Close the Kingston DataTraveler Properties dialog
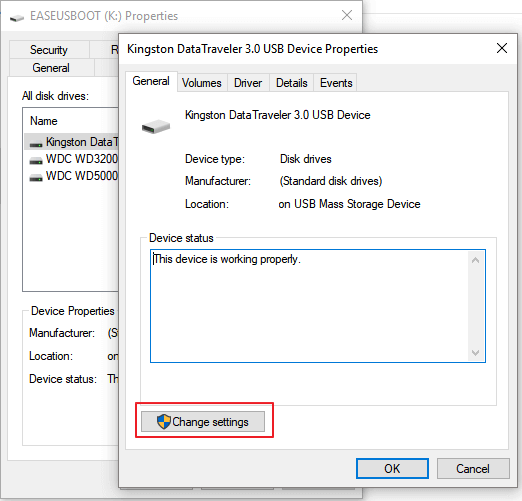This screenshot has height=501, width=522. [502, 48]
